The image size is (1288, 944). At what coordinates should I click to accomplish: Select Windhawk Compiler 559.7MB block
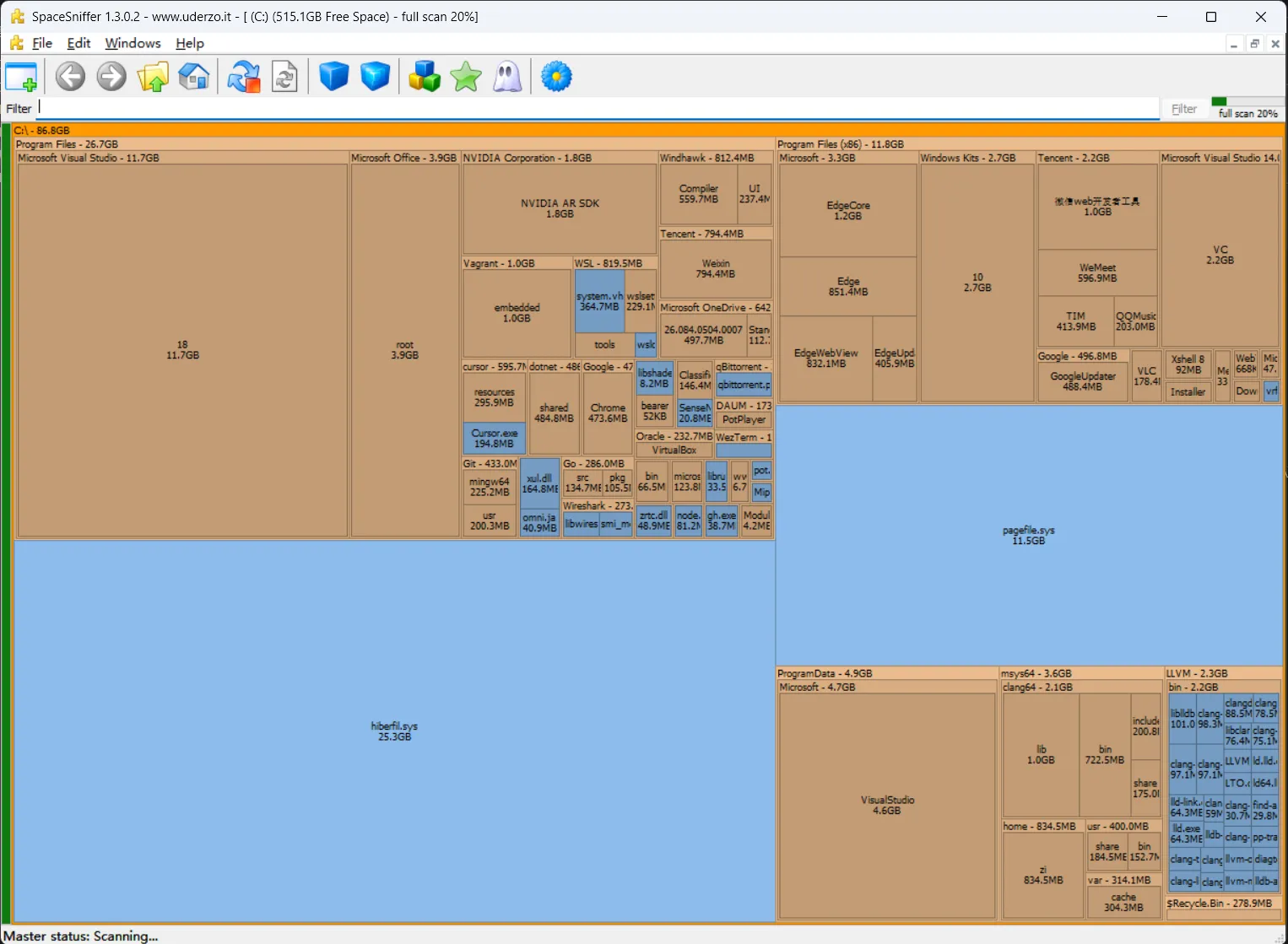click(699, 194)
